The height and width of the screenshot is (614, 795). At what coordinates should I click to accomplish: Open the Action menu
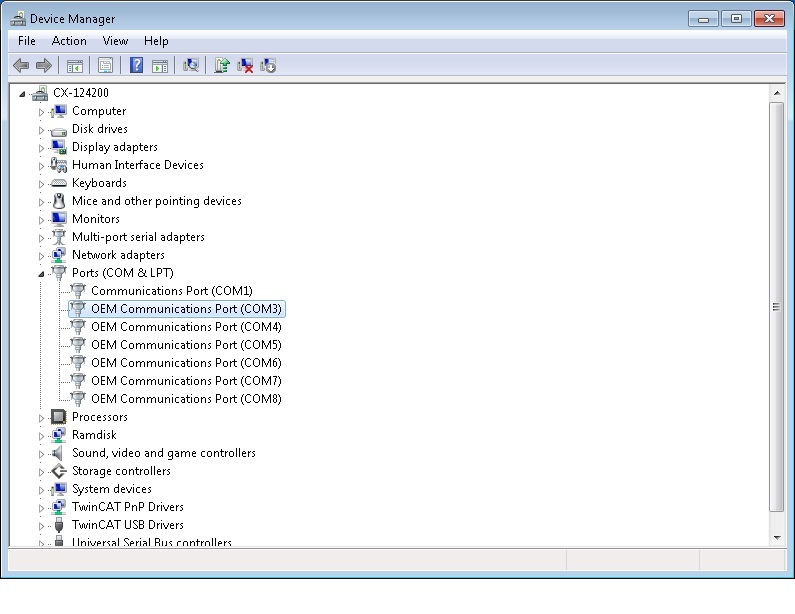(69, 41)
